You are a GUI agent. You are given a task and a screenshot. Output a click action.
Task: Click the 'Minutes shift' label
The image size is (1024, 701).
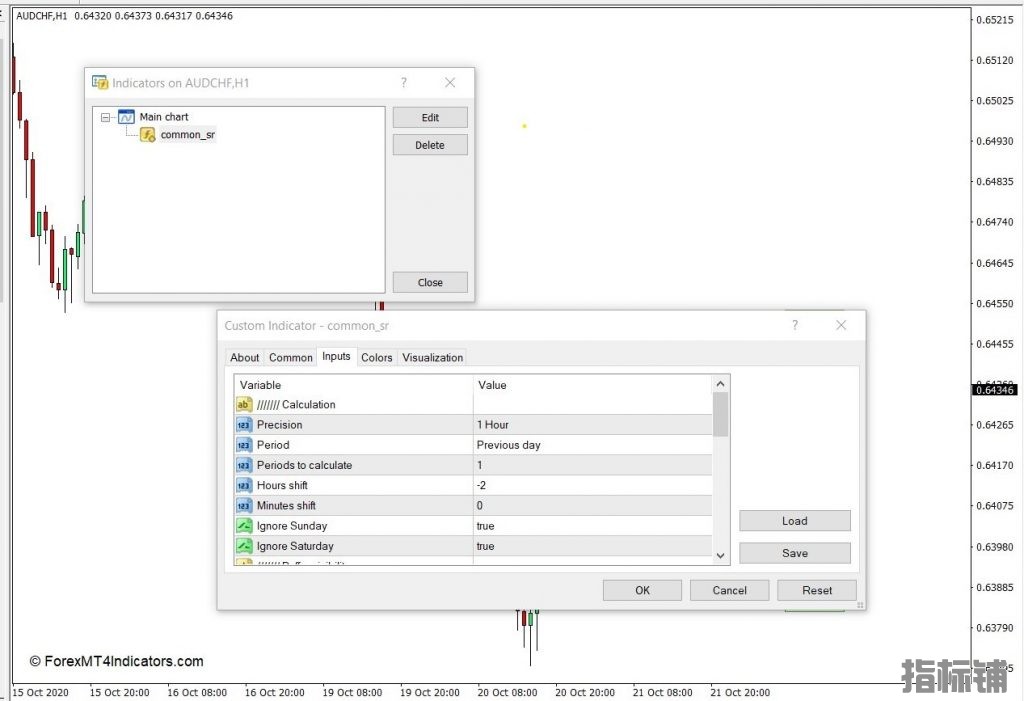tap(286, 506)
